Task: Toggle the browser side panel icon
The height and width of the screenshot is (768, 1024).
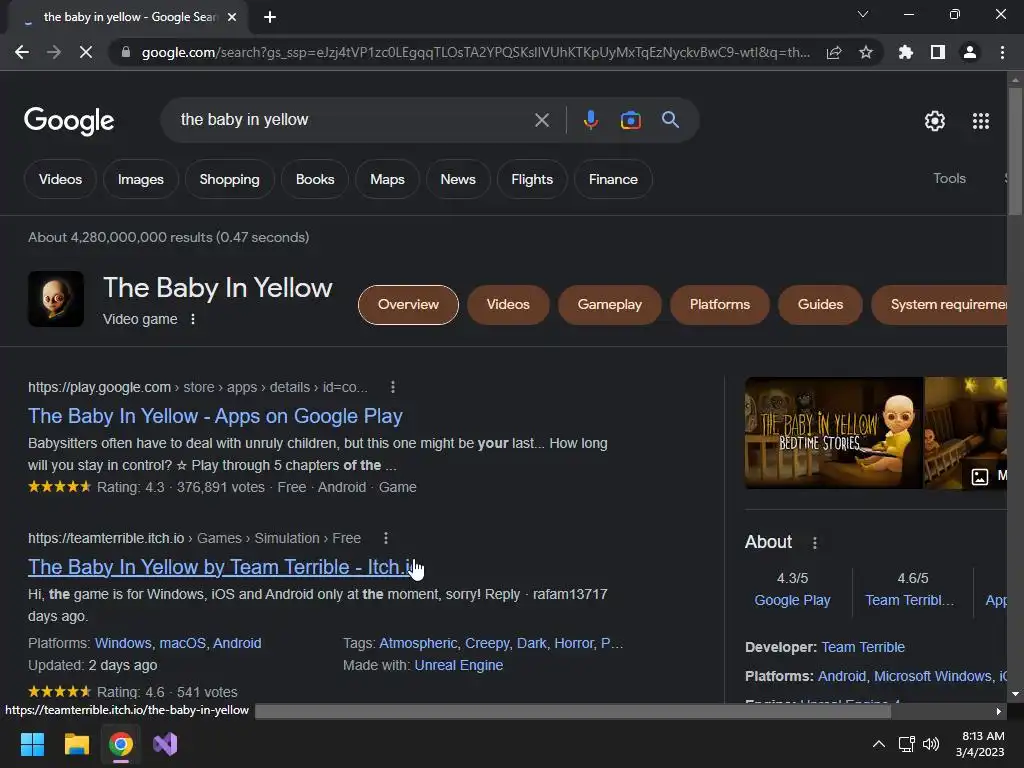Action: (x=938, y=52)
